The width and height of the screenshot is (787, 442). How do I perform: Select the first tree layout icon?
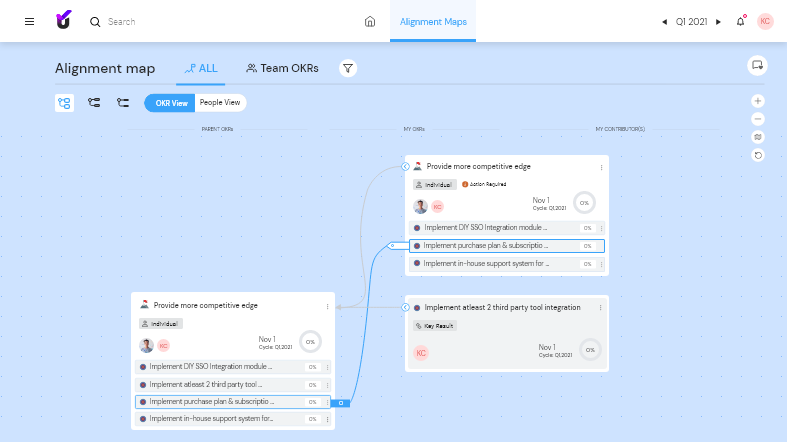pos(64,102)
